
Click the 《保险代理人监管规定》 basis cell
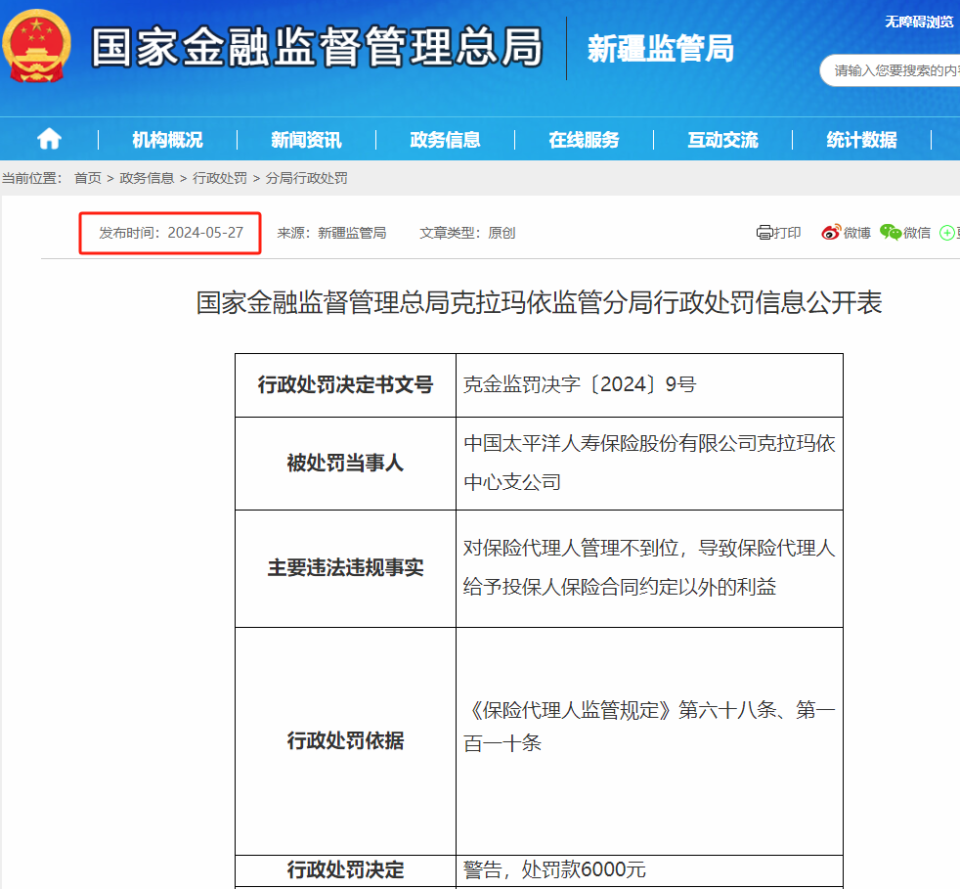[650, 741]
